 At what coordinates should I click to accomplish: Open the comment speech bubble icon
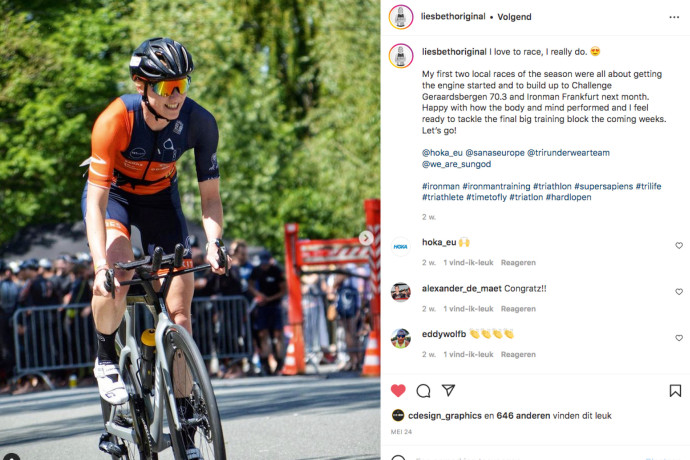pos(423,390)
